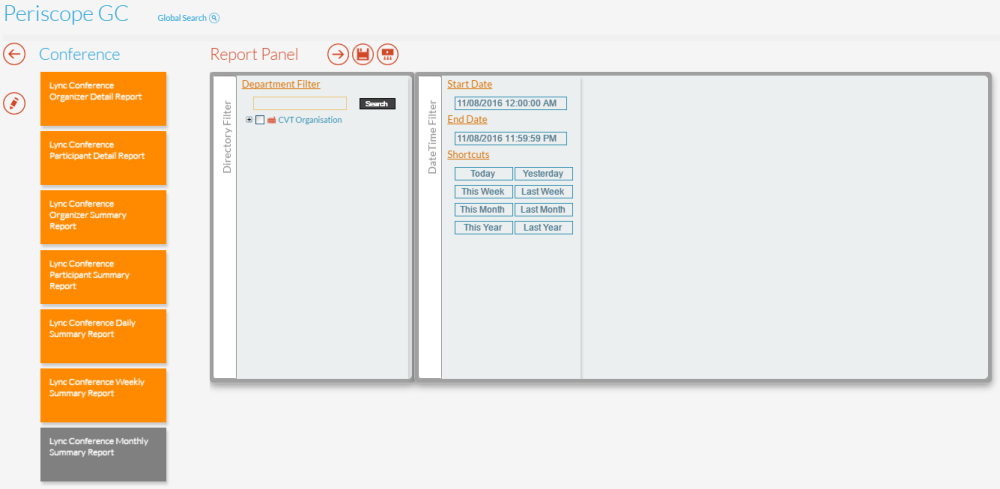Click the Today shortcut button
Image resolution: width=1000 pixels, height=489 pixels.
pyautogui.click(x=483, y=173)
